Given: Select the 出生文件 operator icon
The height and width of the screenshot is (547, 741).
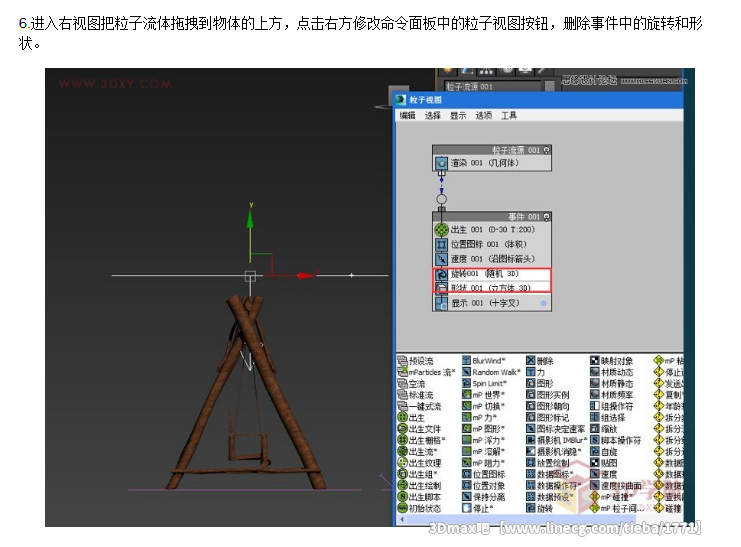Looking at the screenshot, I should click(x=402, y=429).
